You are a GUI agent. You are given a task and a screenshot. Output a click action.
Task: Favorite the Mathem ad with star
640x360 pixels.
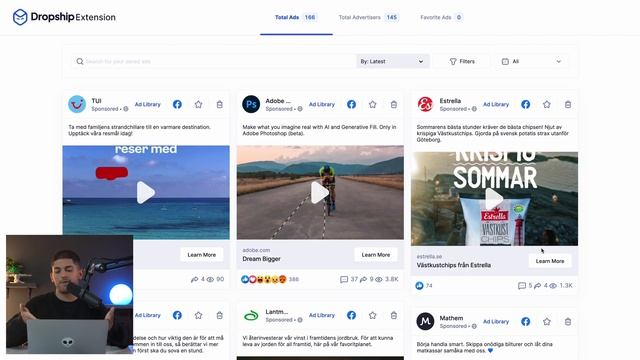click(x=547, y=322)
